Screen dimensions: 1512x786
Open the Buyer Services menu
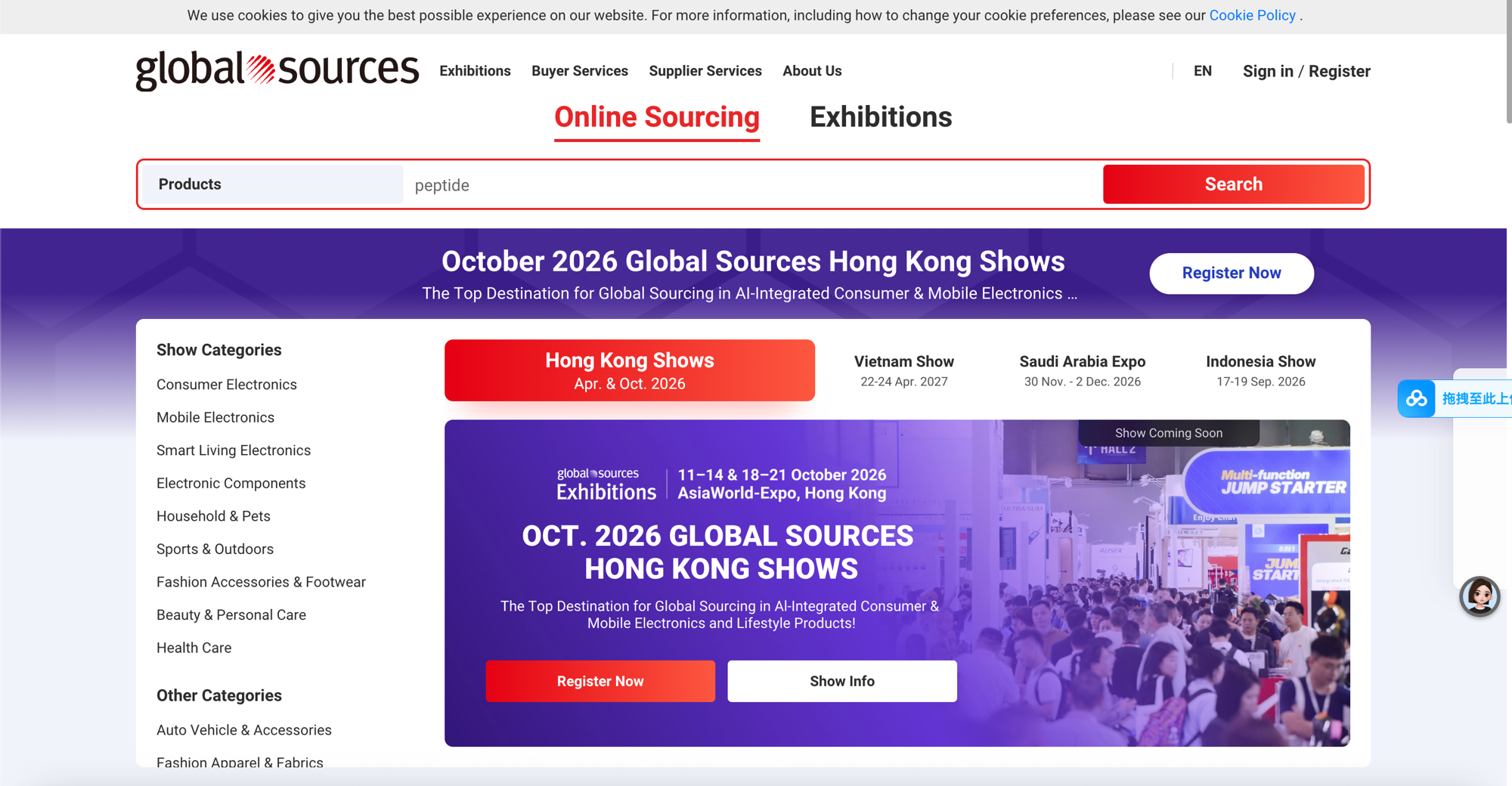click(x=580, y=71)
